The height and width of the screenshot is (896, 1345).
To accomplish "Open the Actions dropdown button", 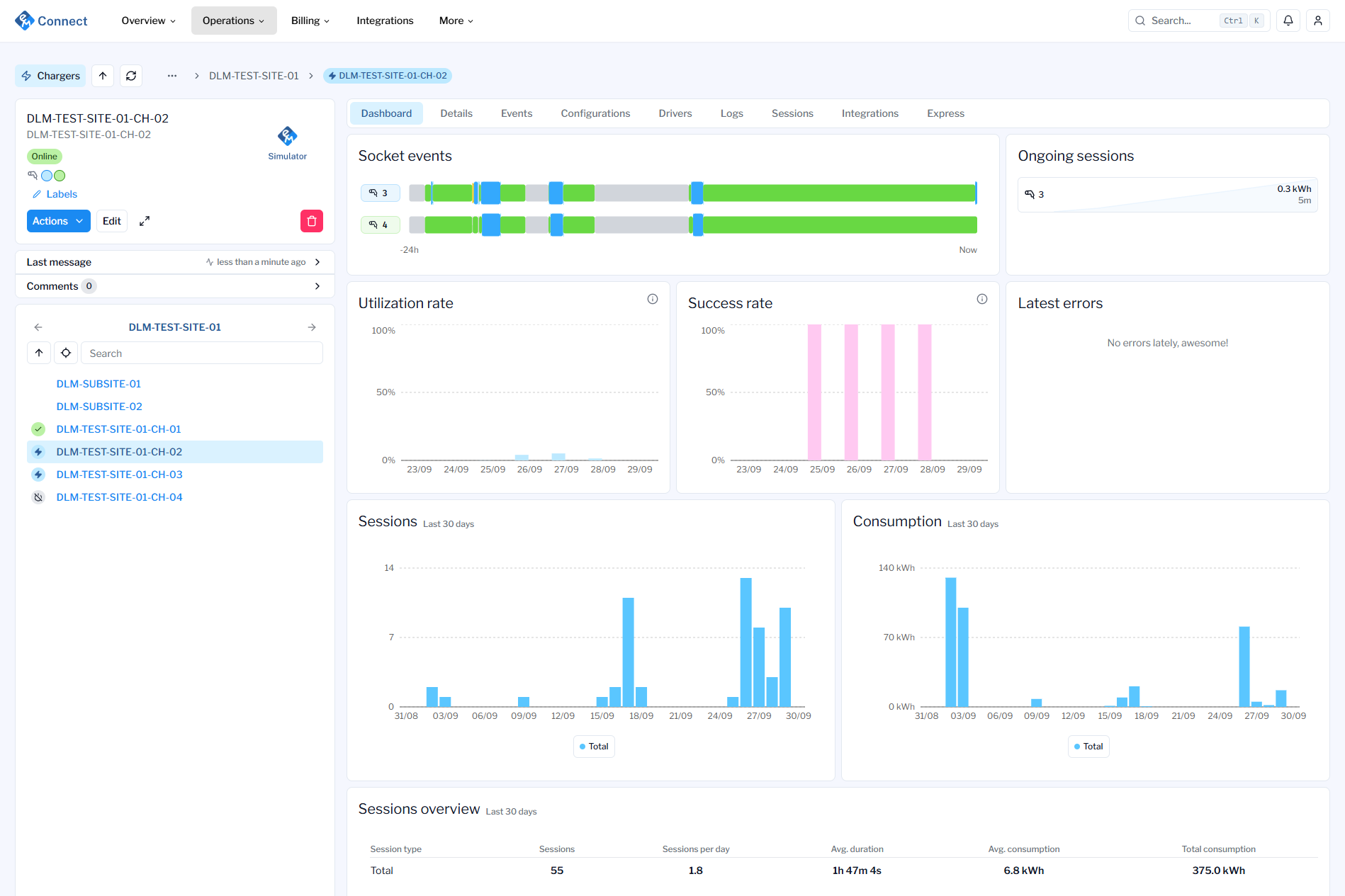I will [58, 221].
